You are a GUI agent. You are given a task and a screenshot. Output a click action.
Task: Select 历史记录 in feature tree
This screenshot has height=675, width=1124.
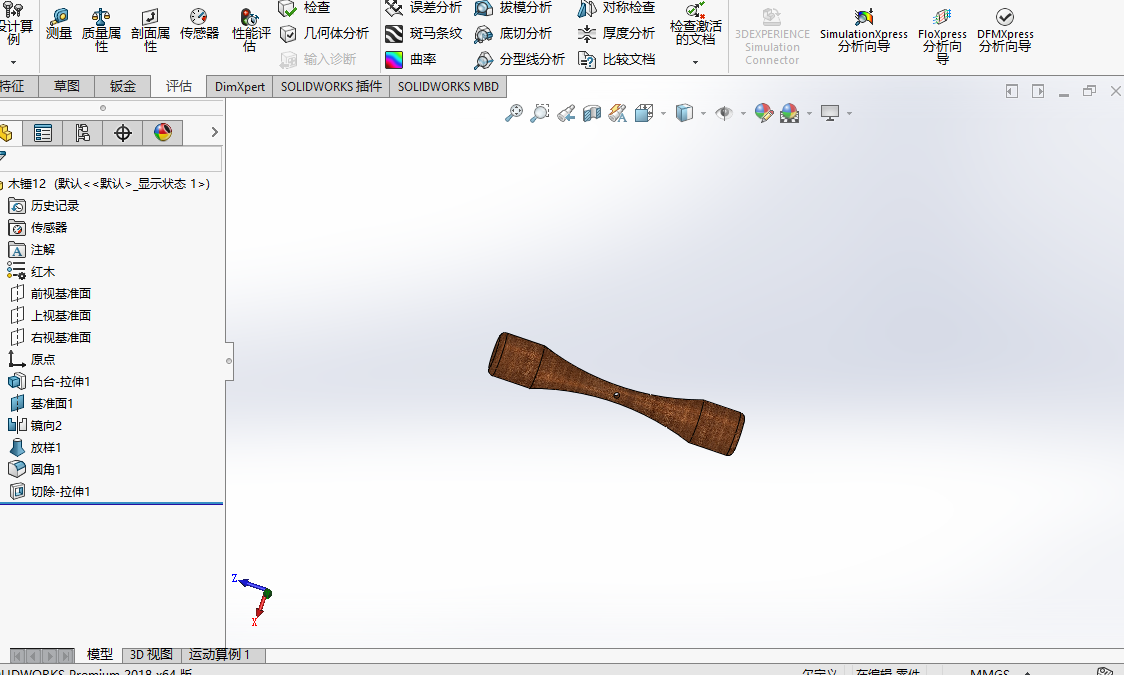coord(44,206)
